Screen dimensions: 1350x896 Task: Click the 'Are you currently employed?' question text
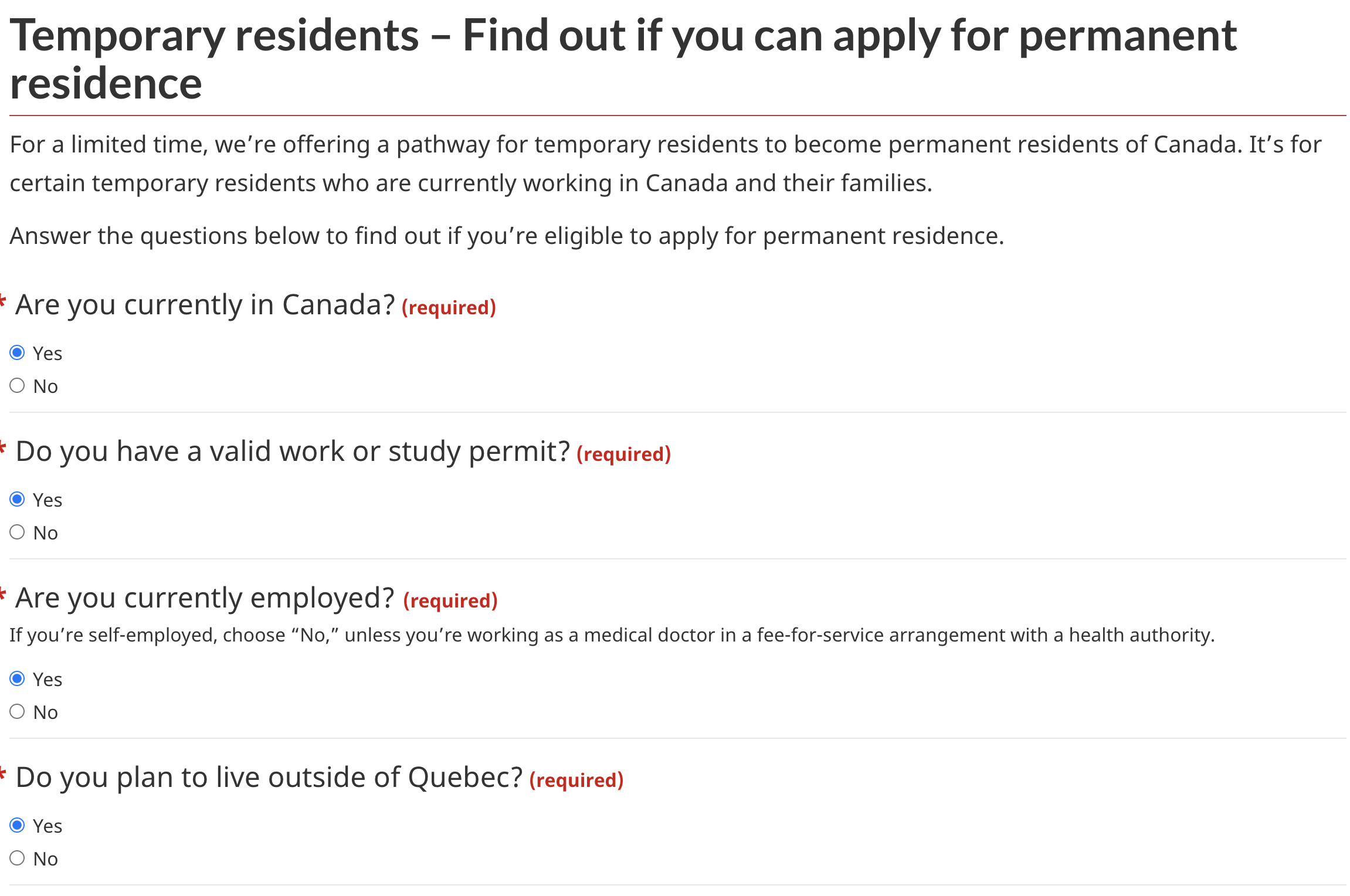[205, 598]
